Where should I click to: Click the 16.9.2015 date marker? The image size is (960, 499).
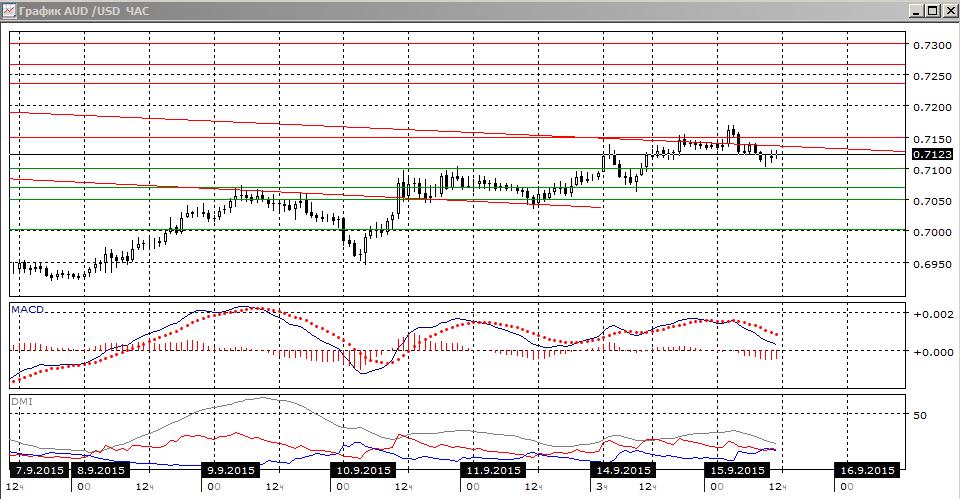[x=868, y=470]
